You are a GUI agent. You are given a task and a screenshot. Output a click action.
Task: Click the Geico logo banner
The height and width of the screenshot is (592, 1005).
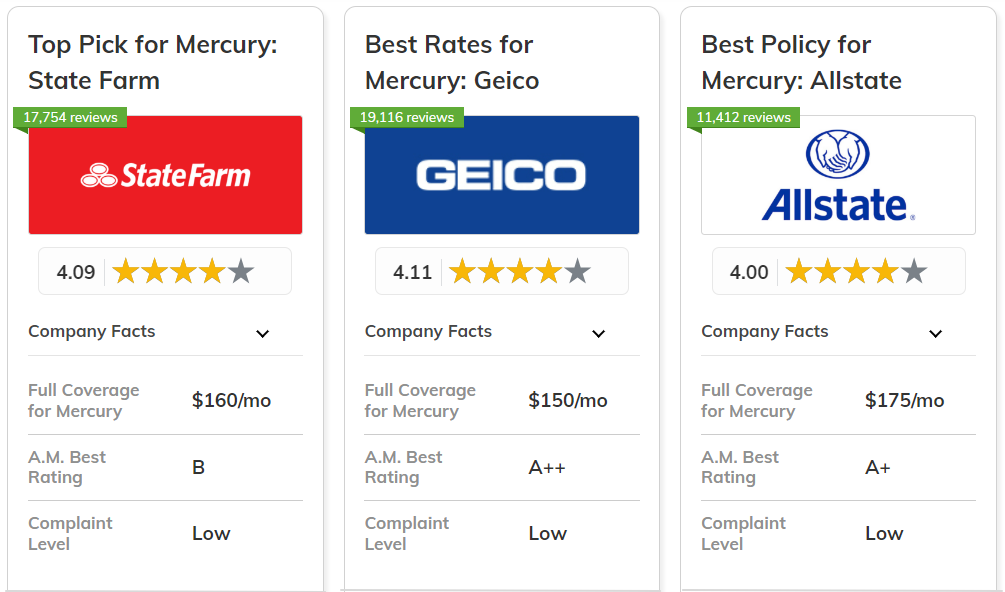[x=501, y=176]
